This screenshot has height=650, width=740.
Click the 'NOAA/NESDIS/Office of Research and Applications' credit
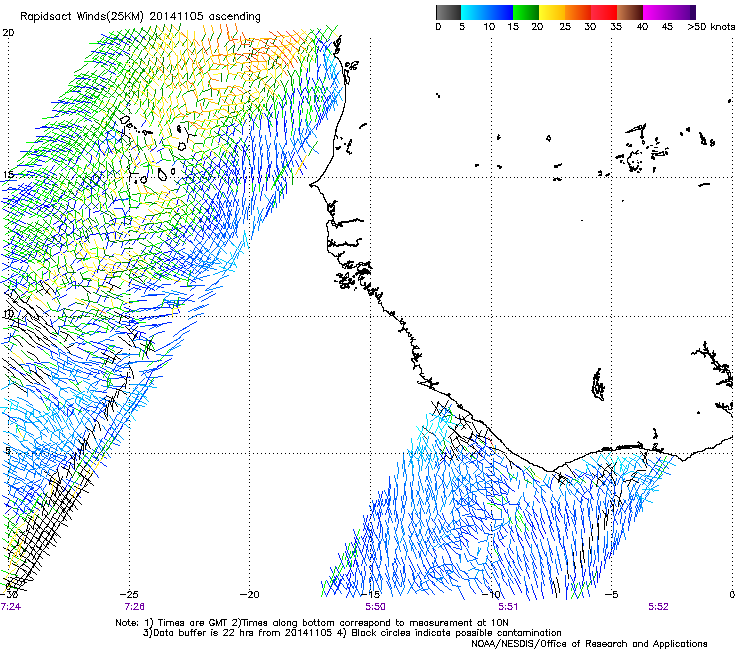pos(589,644)
